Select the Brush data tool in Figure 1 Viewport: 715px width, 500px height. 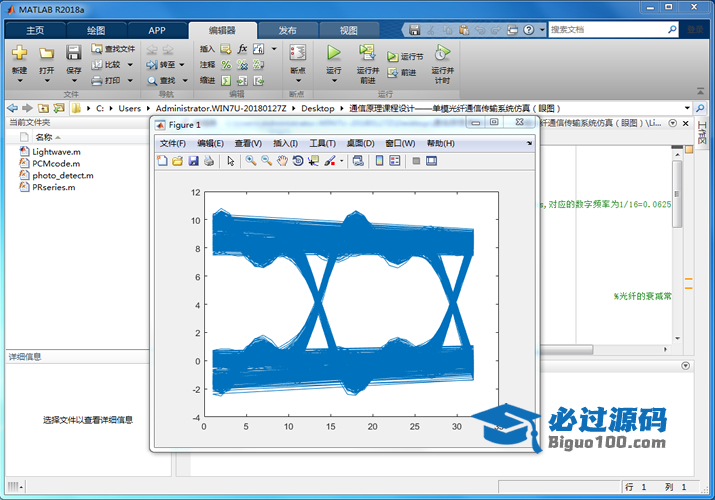[x=330, y=160]
